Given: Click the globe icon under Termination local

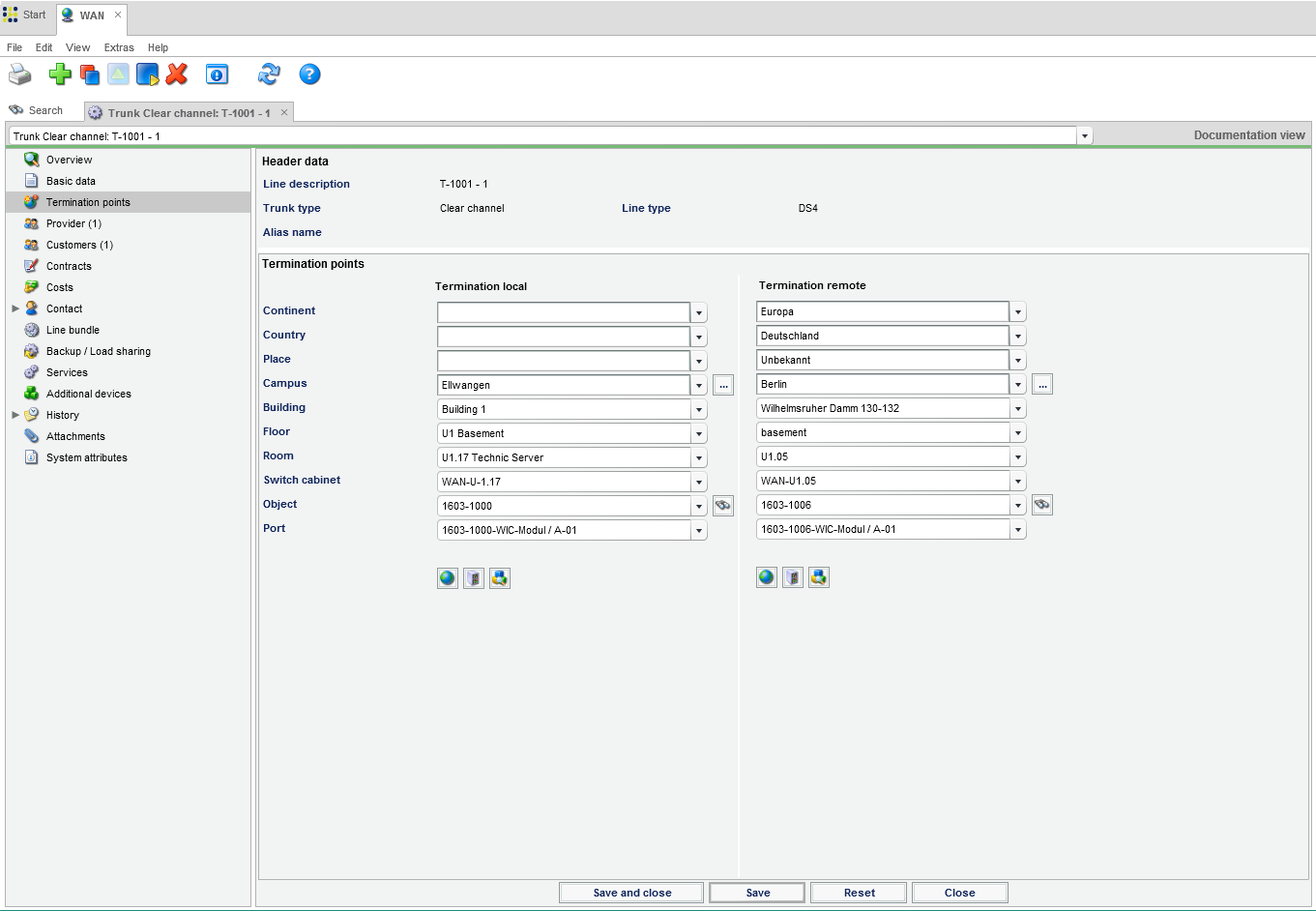Looking at the screenshot, I should [447, 578].
